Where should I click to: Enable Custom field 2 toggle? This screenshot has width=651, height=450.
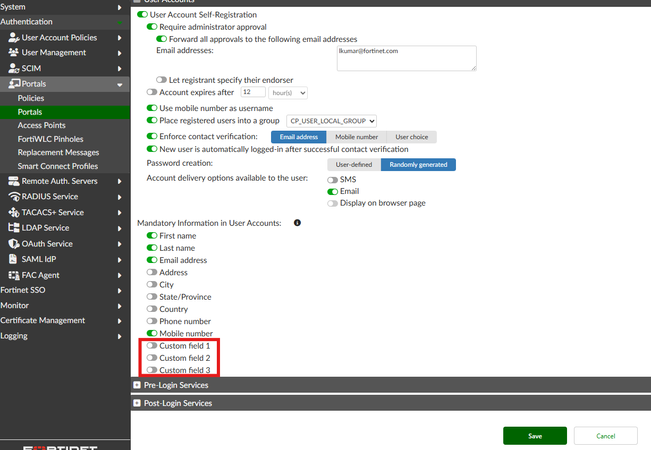pos(152,357)
